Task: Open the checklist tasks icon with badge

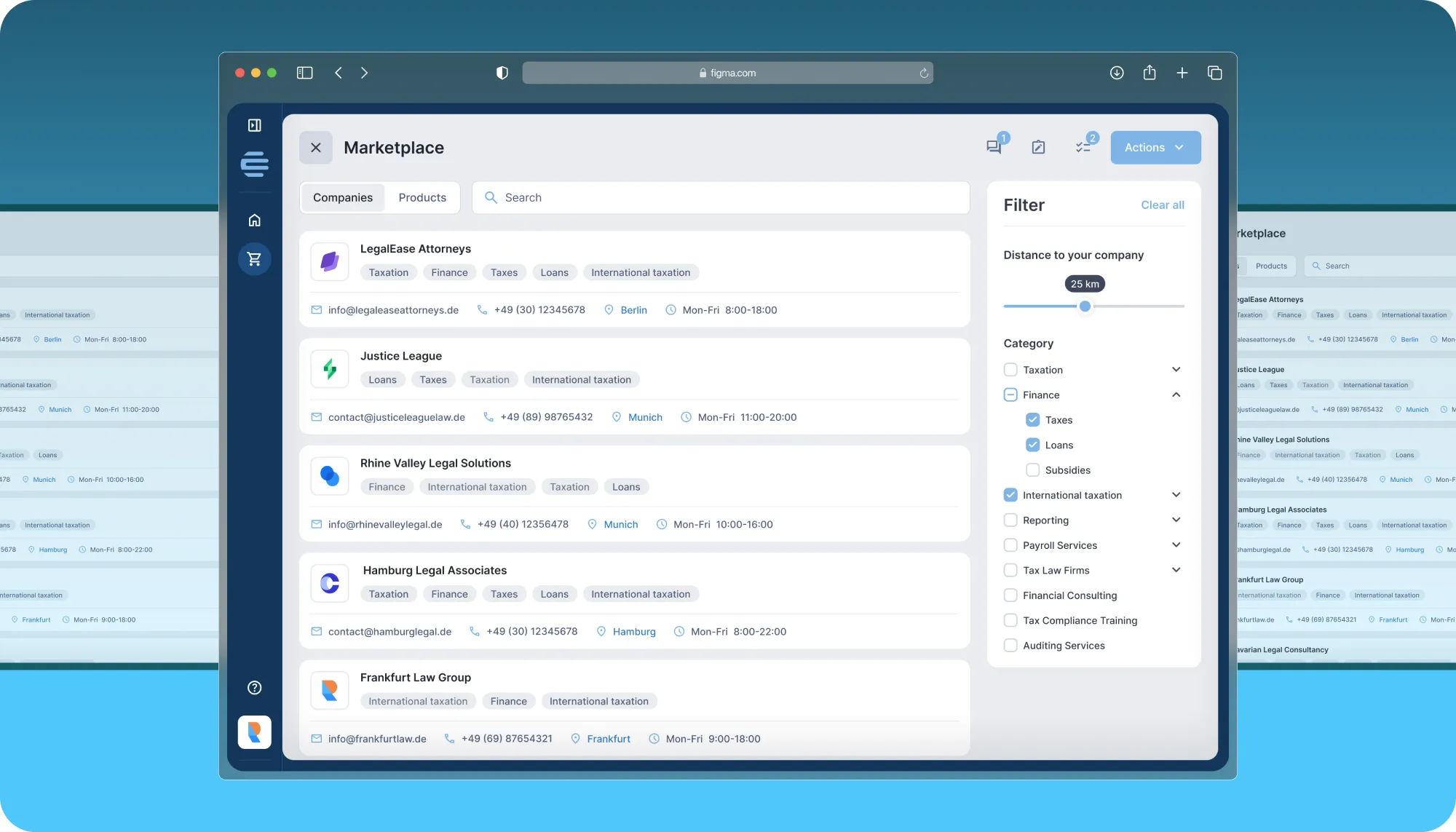Action: (1083, 147)
